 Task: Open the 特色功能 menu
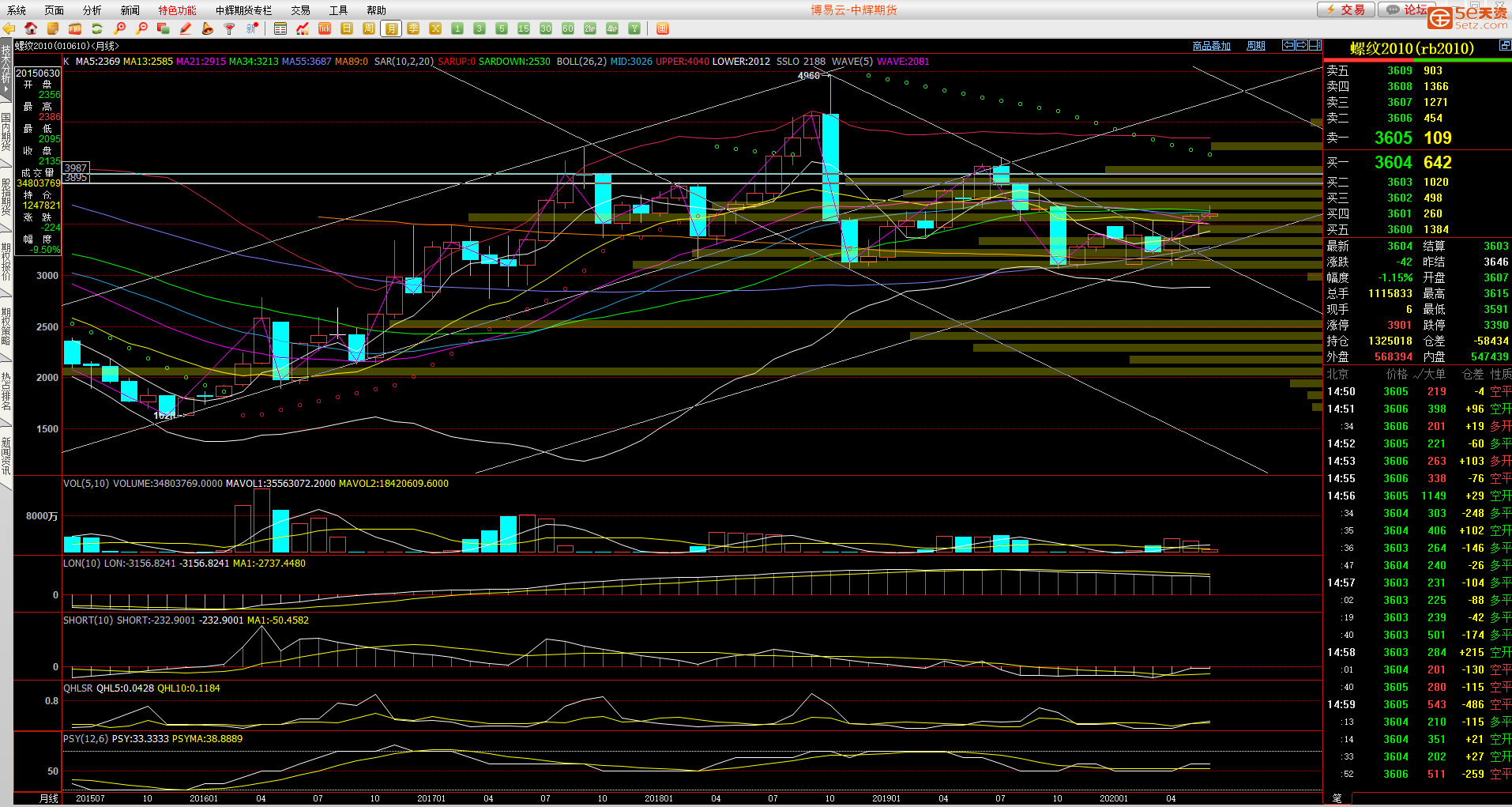(177, 10)
